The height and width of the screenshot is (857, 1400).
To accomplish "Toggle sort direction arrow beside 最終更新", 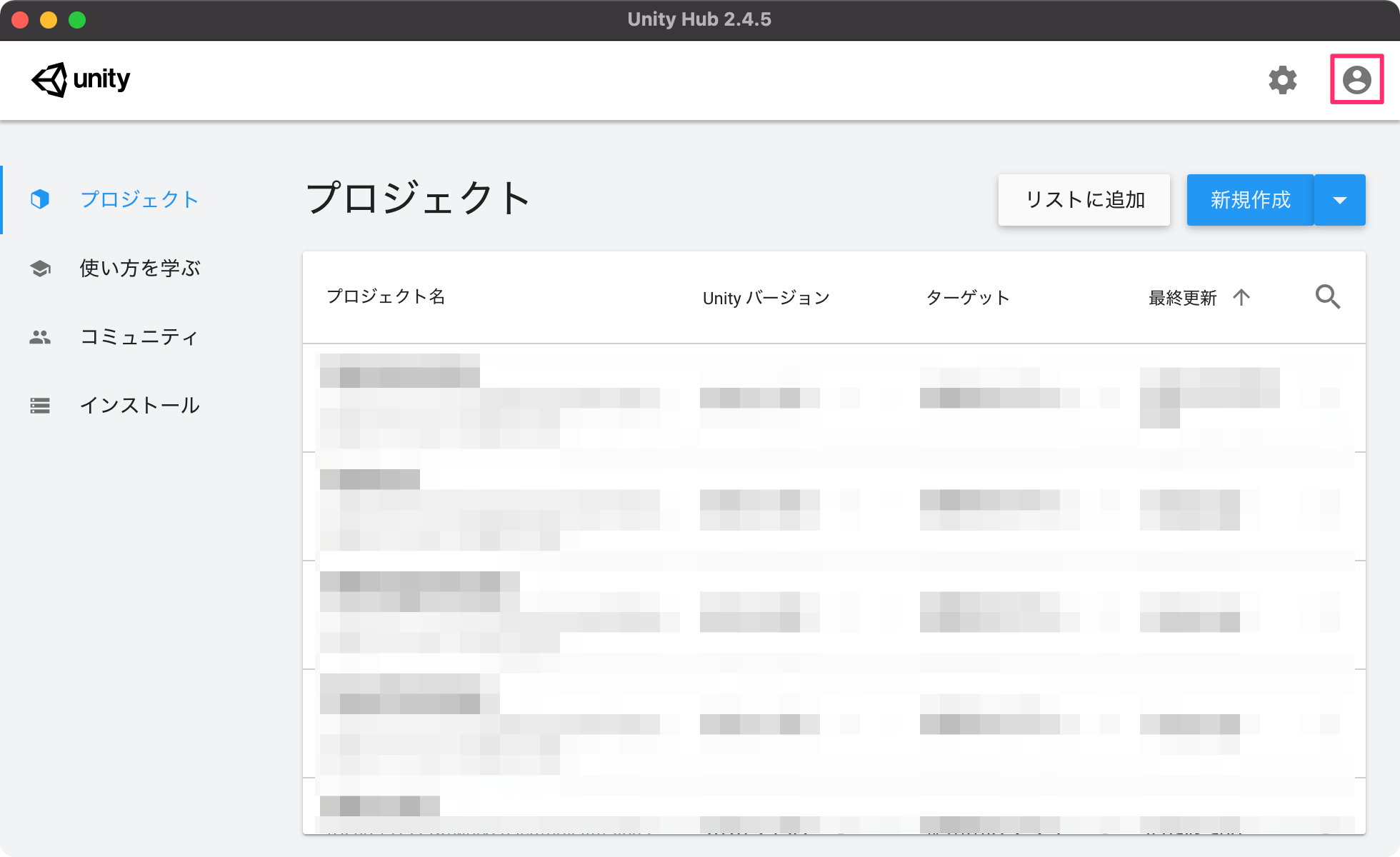I will [1241, 297].
